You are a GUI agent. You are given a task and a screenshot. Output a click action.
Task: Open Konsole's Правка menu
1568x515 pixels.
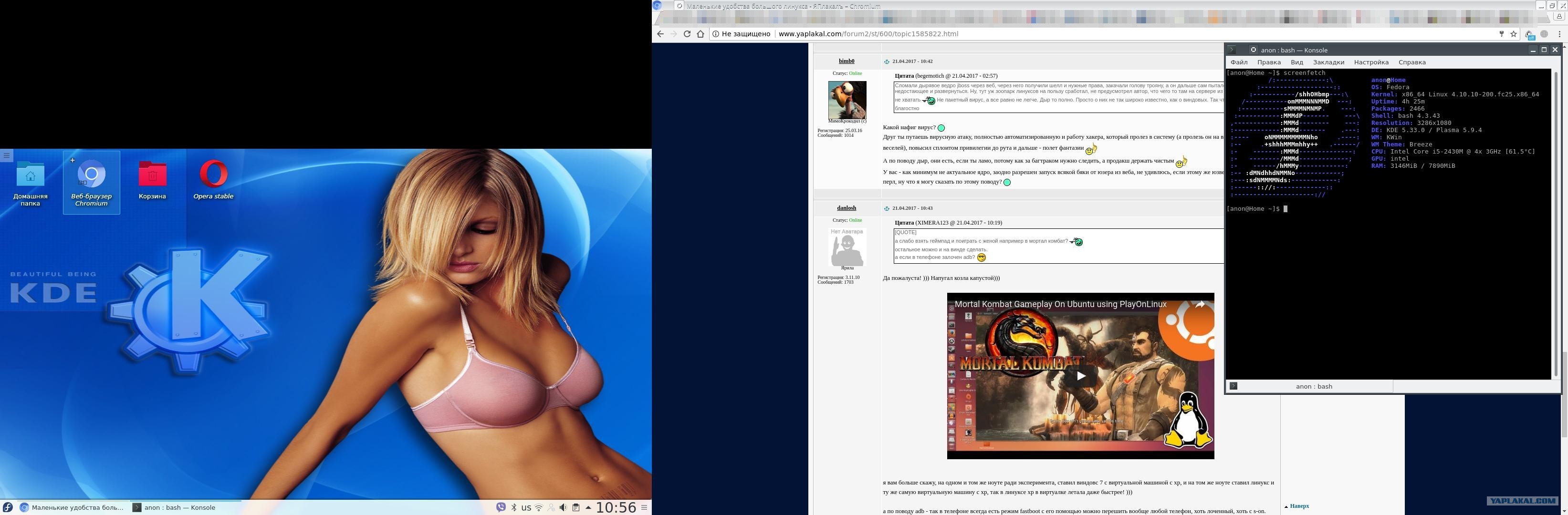(x=1268, y=62)
